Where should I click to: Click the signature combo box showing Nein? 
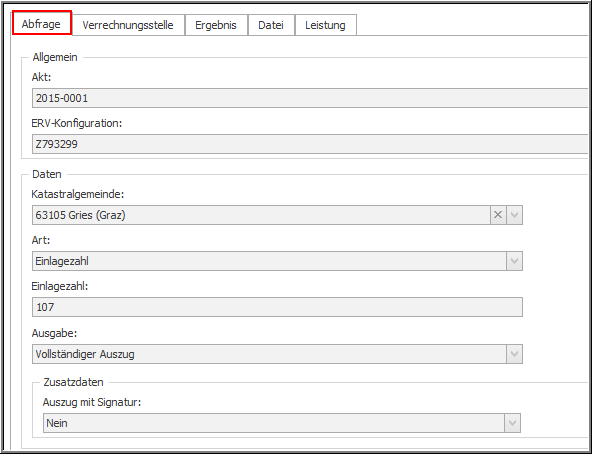click(274, 423)
